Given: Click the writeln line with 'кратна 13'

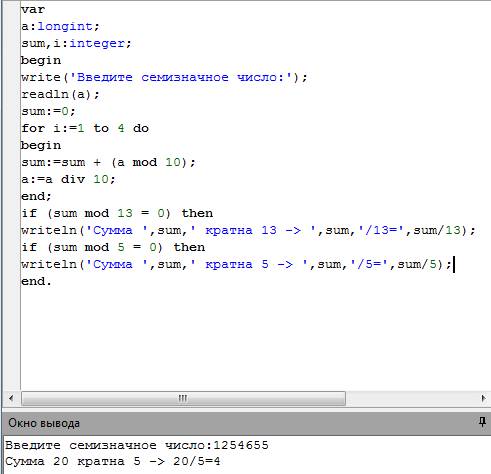Looking at the screenshot, I should point(248,230).
